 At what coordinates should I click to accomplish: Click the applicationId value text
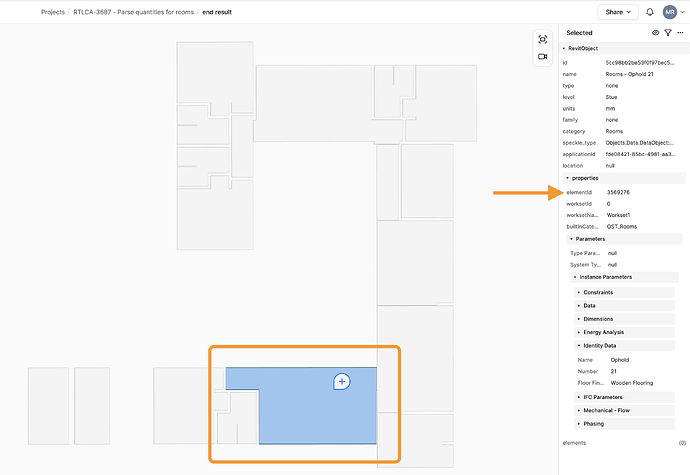(640, 155)
